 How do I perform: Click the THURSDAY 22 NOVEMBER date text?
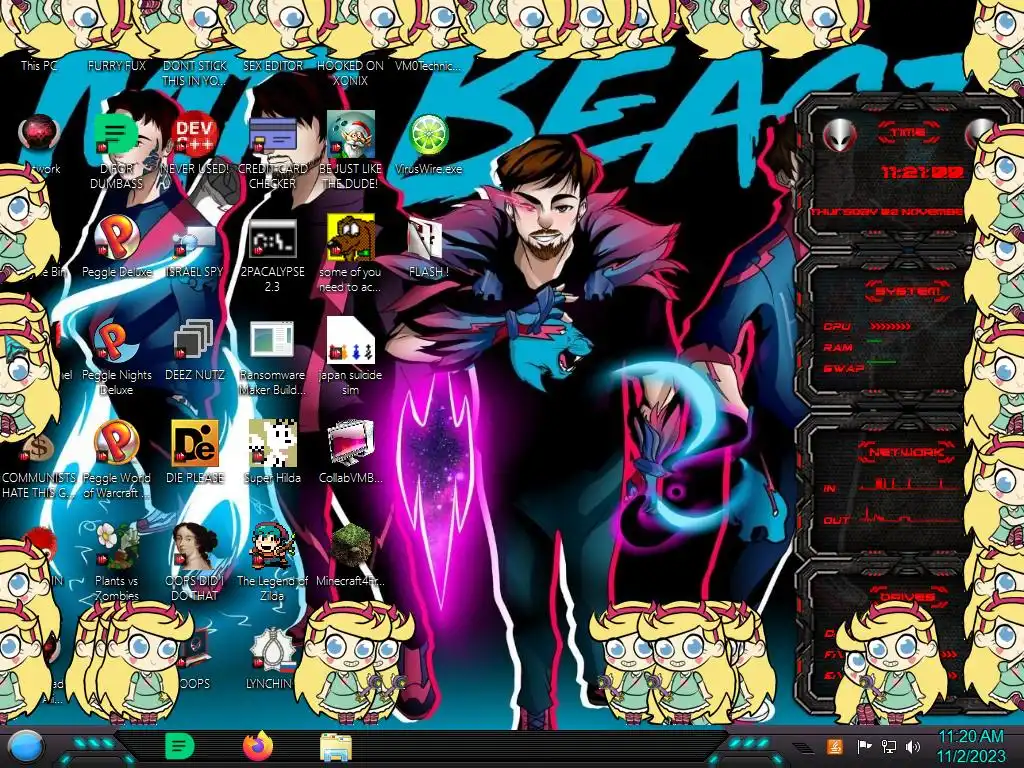[x=886, y=212]
